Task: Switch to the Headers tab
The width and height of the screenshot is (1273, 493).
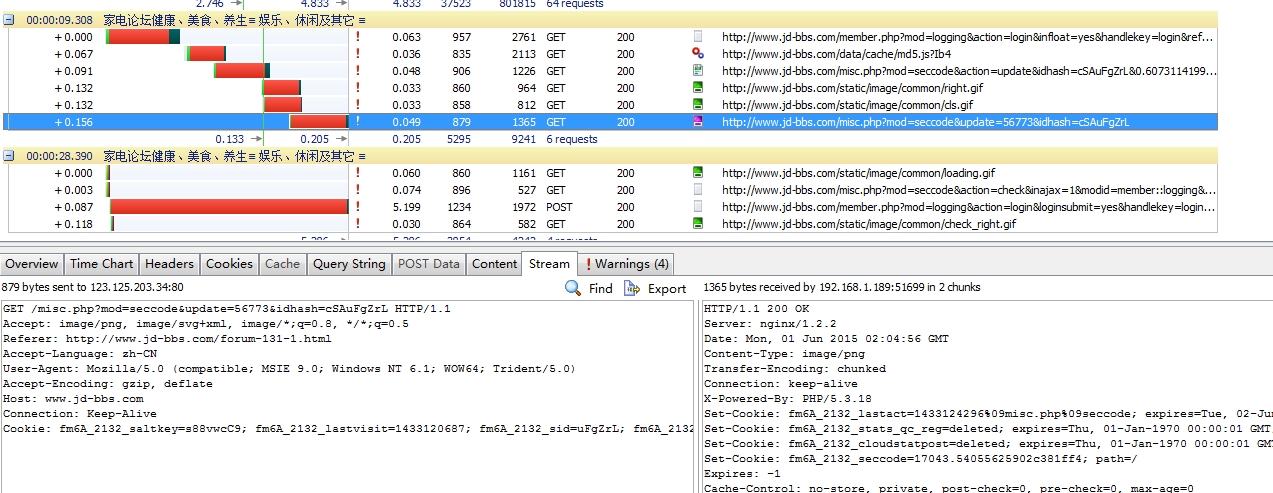Action: coord(169,264)
